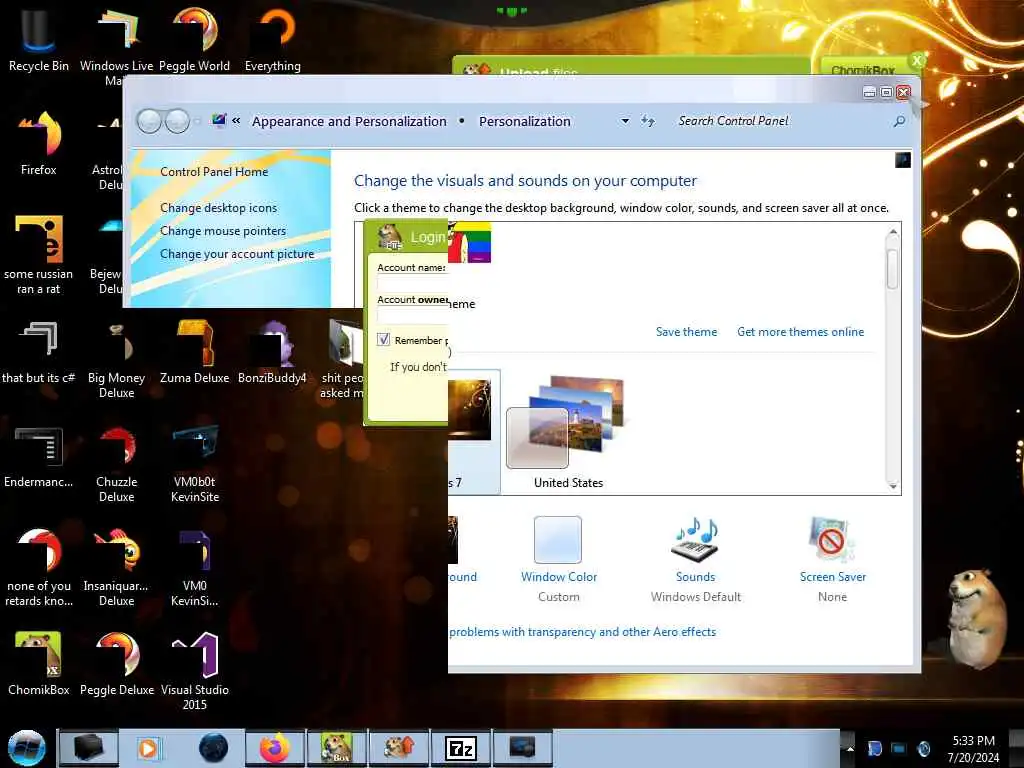The image size is (1024, 768).
Task: Open the Firefox desktop icon
Action: pos(38,142)
